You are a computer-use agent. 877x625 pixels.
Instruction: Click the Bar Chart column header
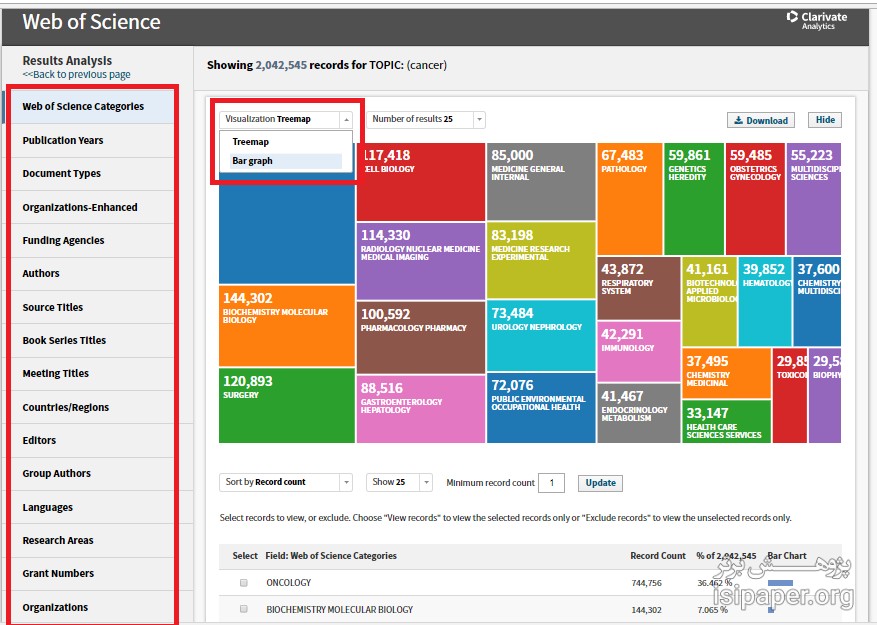787,556
